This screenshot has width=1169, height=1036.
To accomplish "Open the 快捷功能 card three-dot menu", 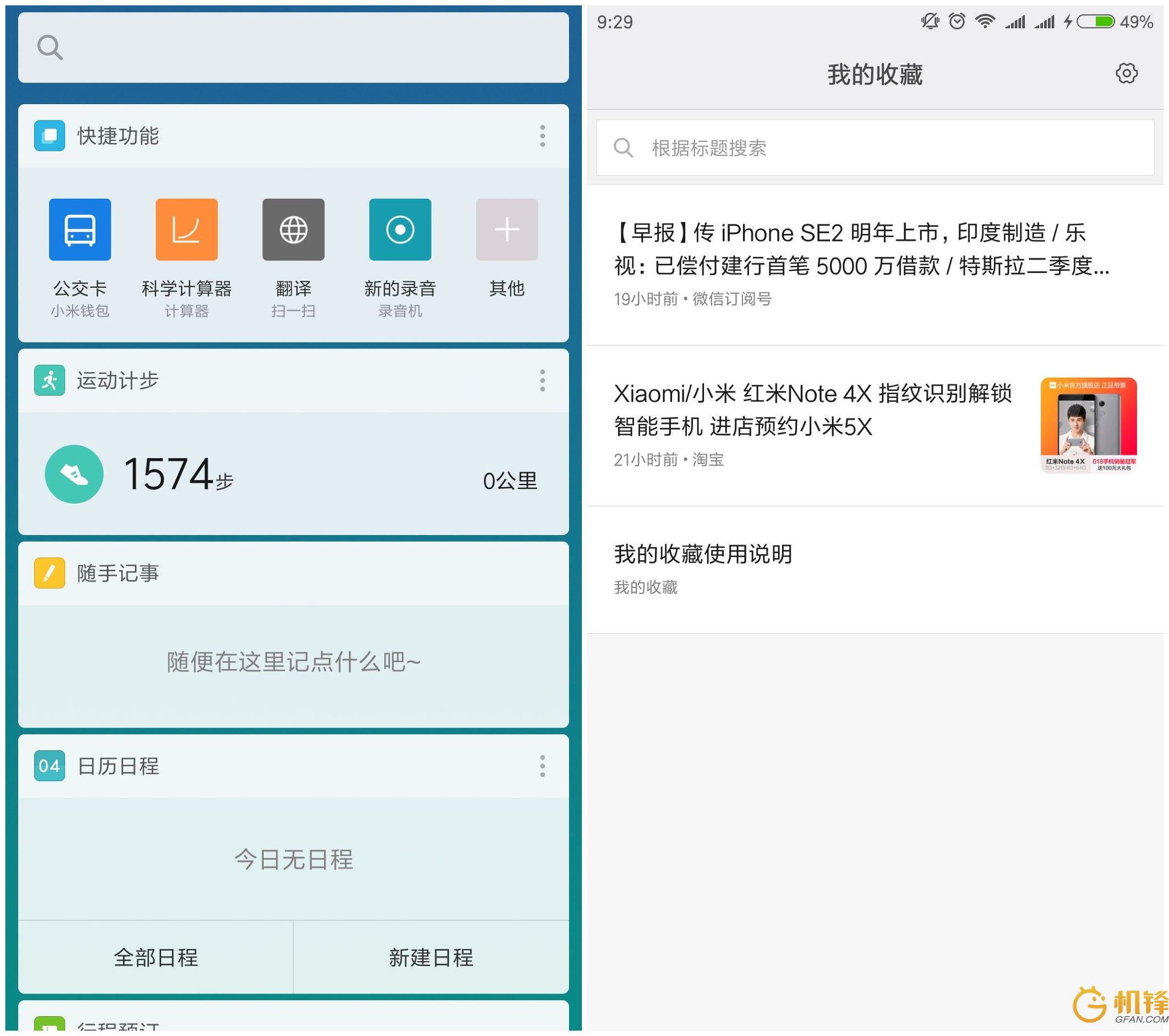I will point(542,135).
